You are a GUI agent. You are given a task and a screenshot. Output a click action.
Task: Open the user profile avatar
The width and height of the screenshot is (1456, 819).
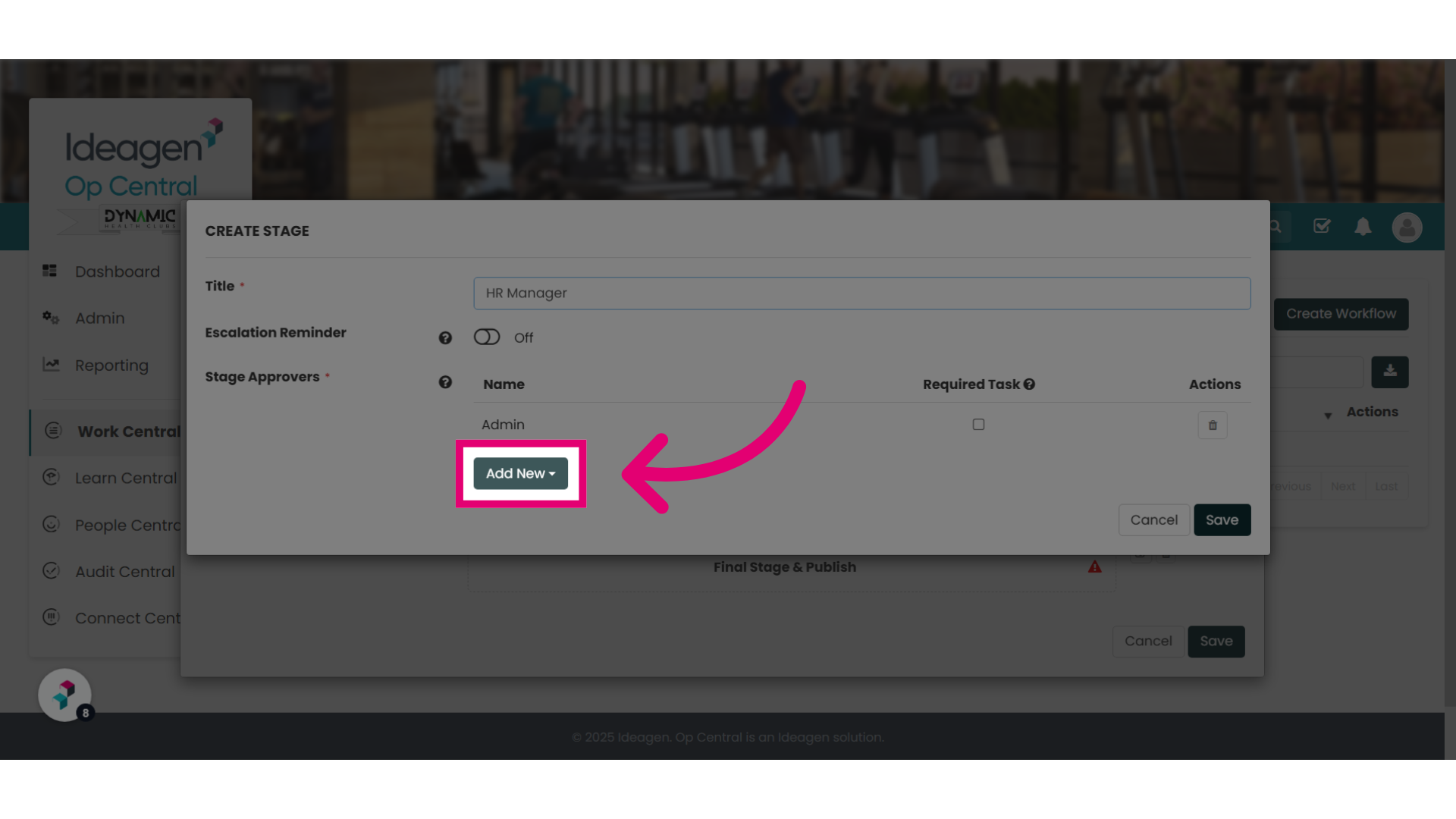tap(1407, 227)
